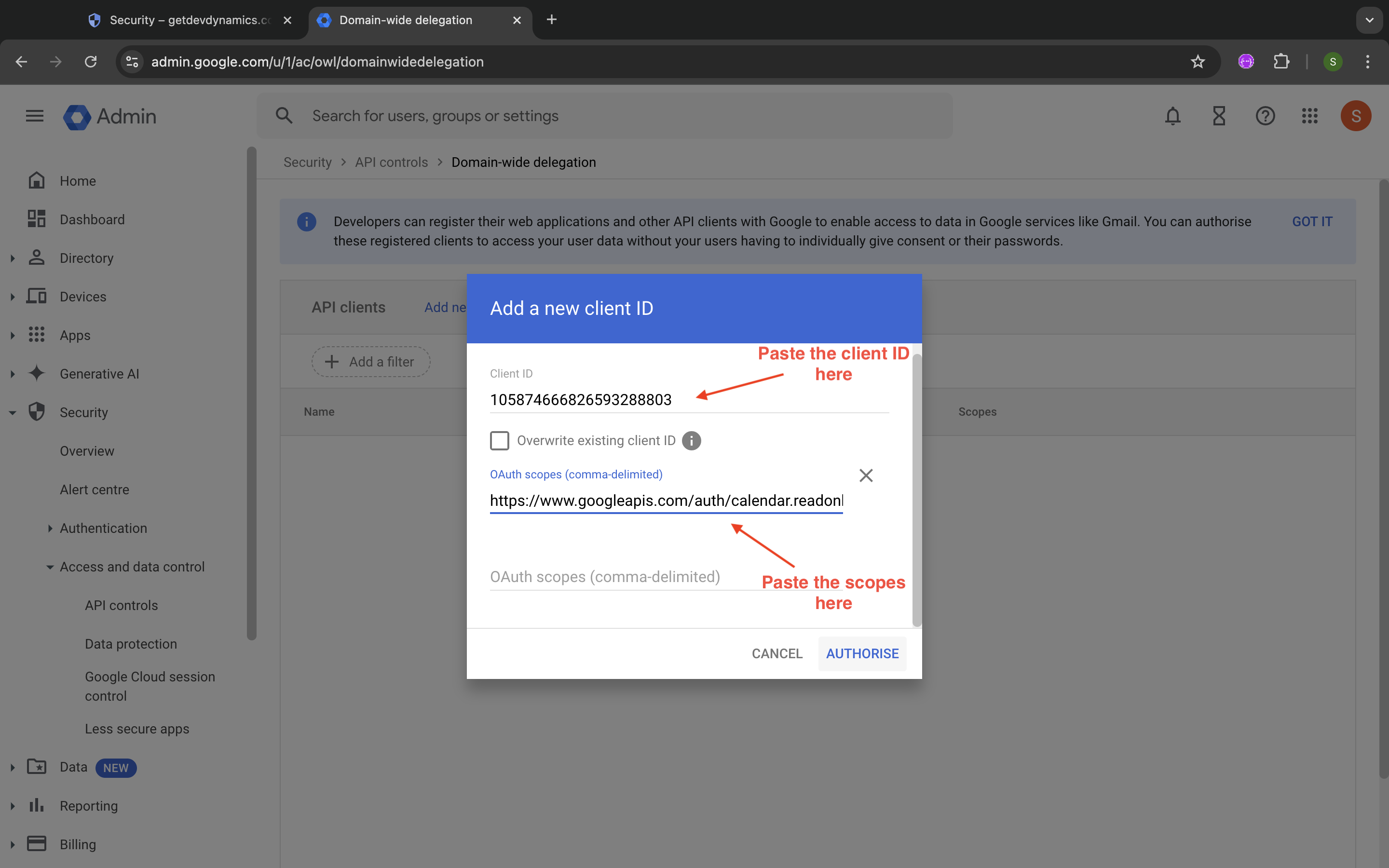Clear the OAuth scope with X icon
This screenshot has width=1389, height=868.
[866, 475]
